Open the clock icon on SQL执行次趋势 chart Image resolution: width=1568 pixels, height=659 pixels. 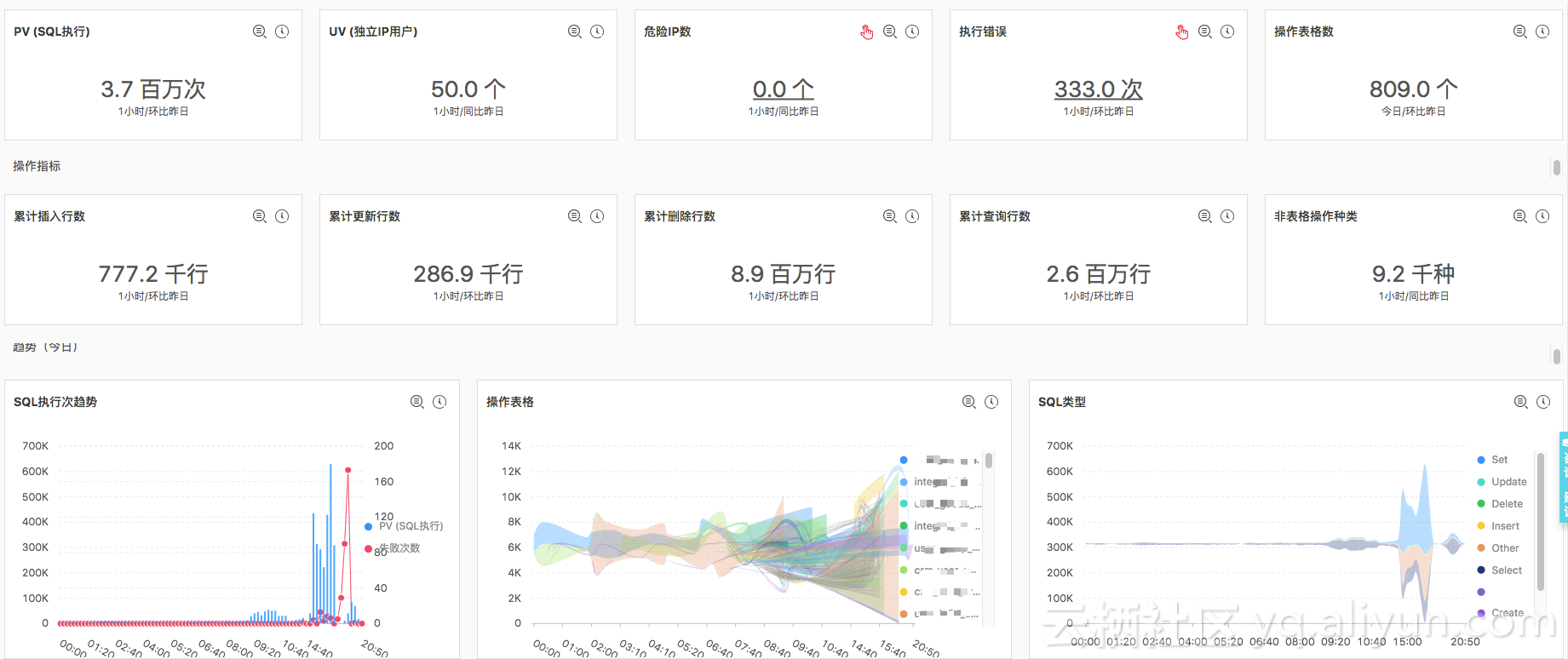click(439, 402)
